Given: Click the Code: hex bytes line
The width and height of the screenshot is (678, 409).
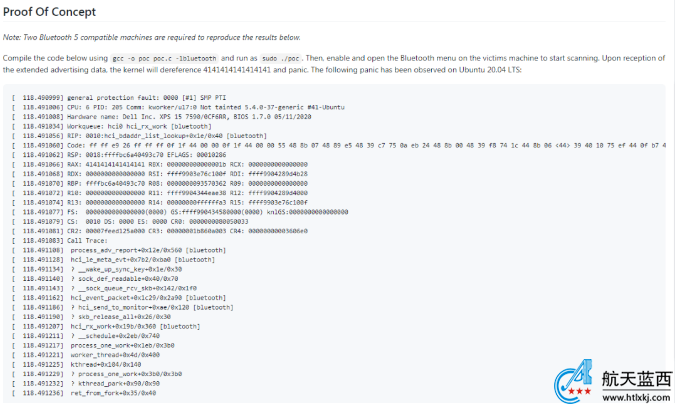Looking at the screenshot, I should pos(339,145).
